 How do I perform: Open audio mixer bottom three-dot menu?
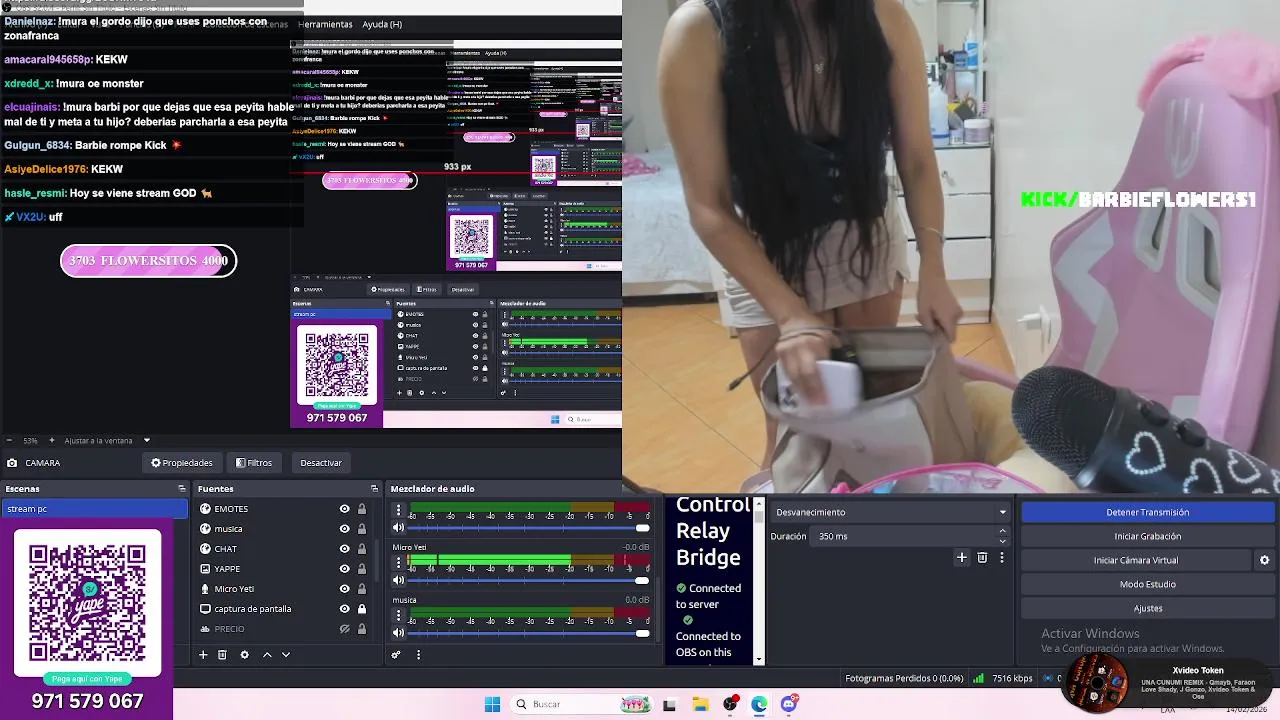(x=418, y=655)
